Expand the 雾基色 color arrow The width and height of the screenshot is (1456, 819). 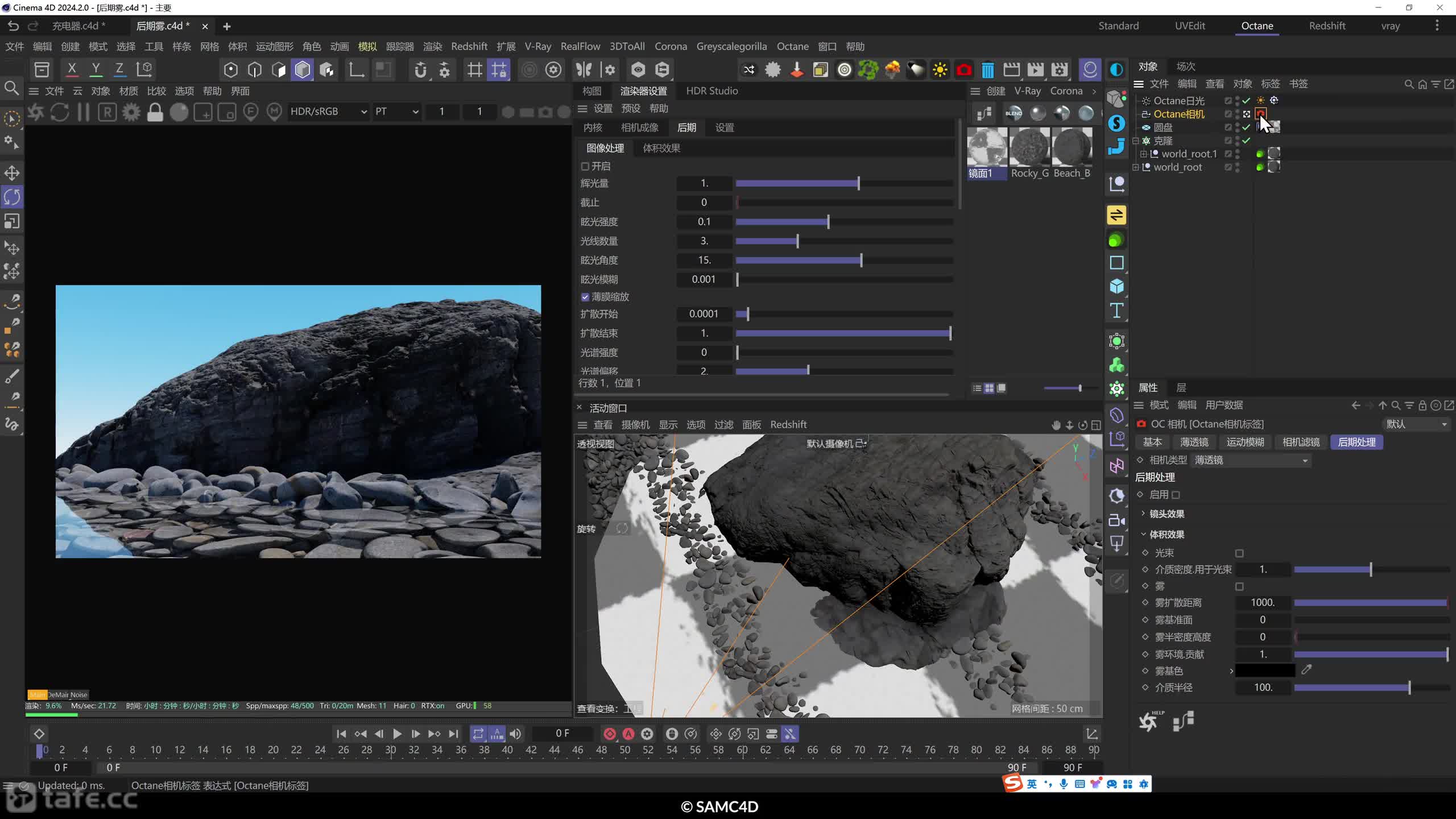coord(1231,671)
